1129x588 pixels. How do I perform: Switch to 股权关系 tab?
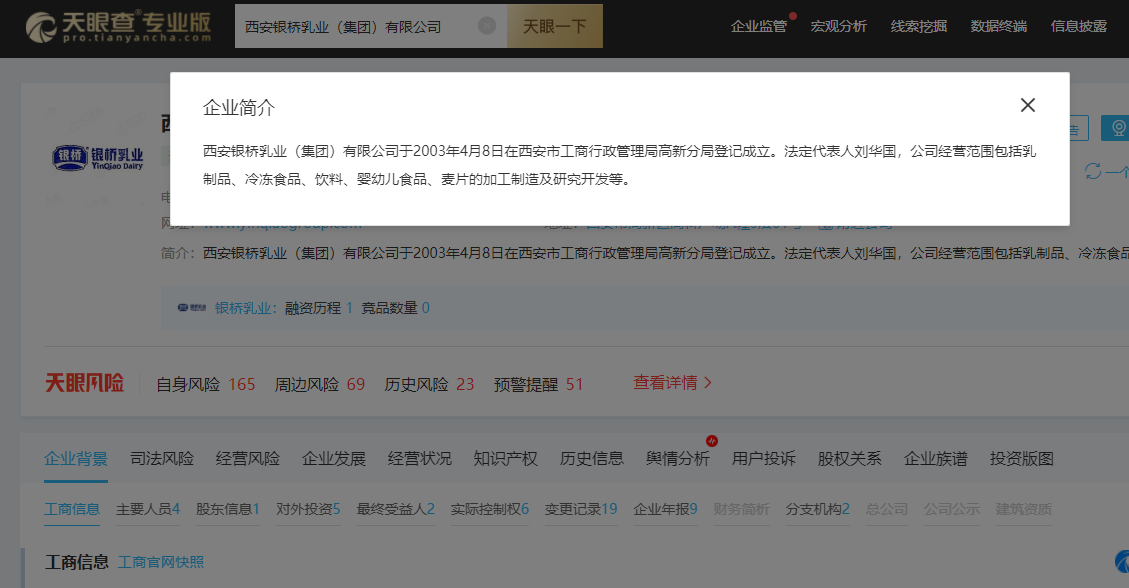click(x=850, y=458)
